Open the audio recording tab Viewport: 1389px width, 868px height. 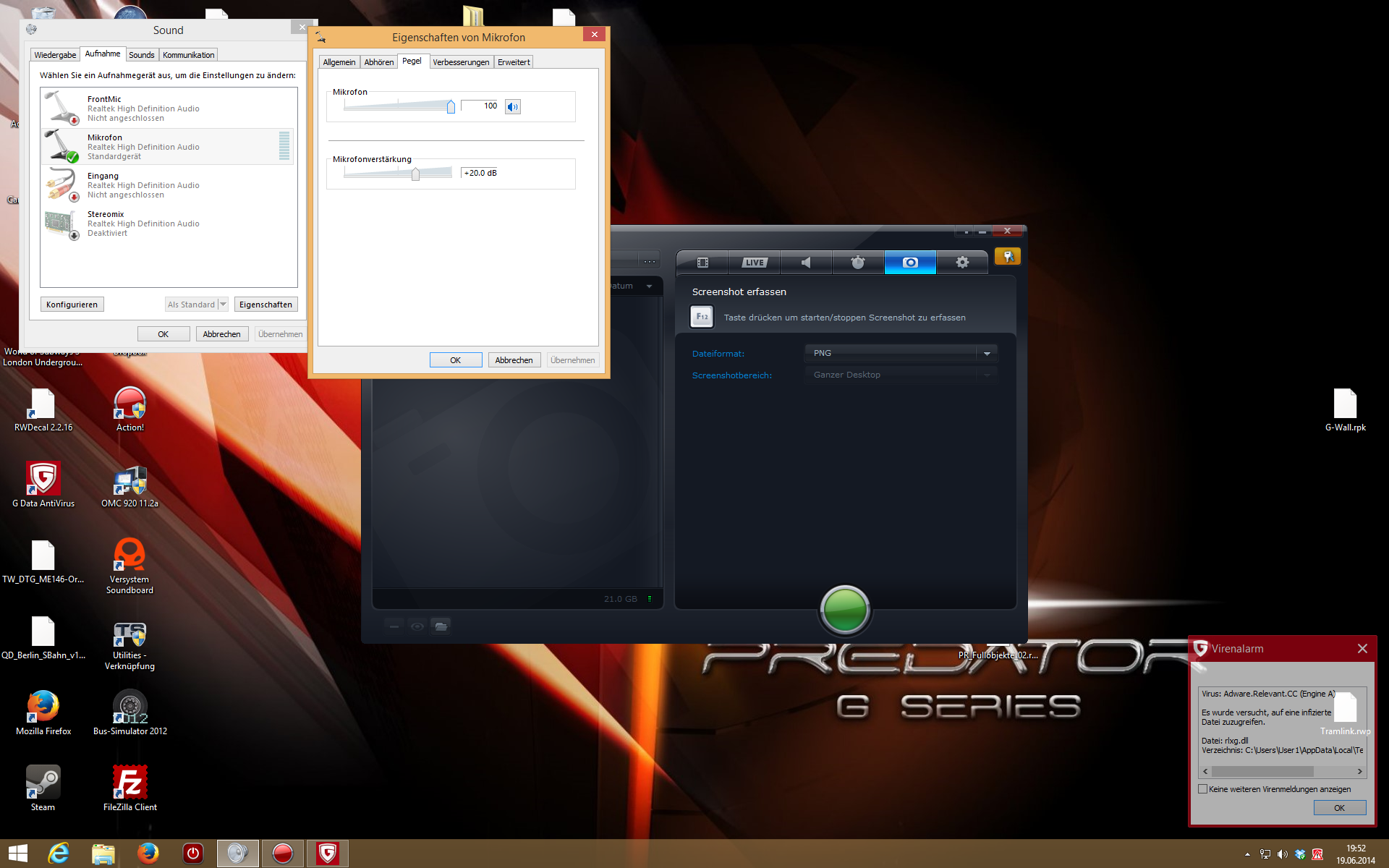806,263
